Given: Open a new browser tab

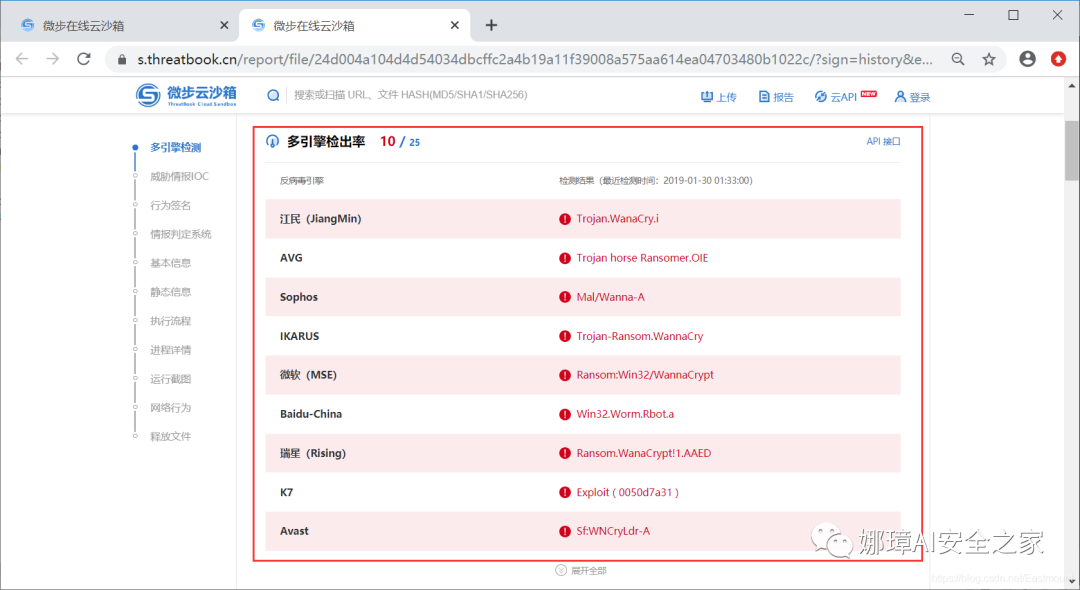Looking at the screenshot, I should tap(491, 25).
